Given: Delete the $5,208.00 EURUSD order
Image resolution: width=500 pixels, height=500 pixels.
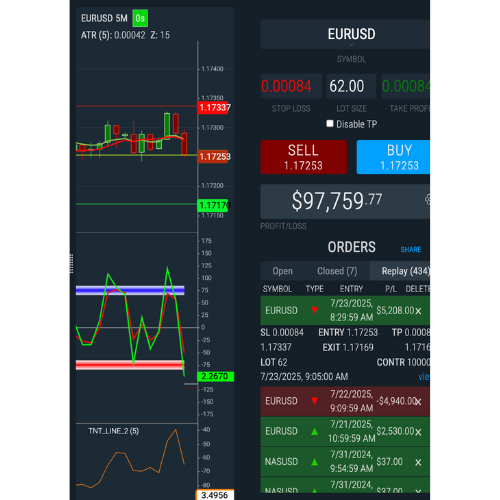Looking at the screenshot, I should [418, 311].
